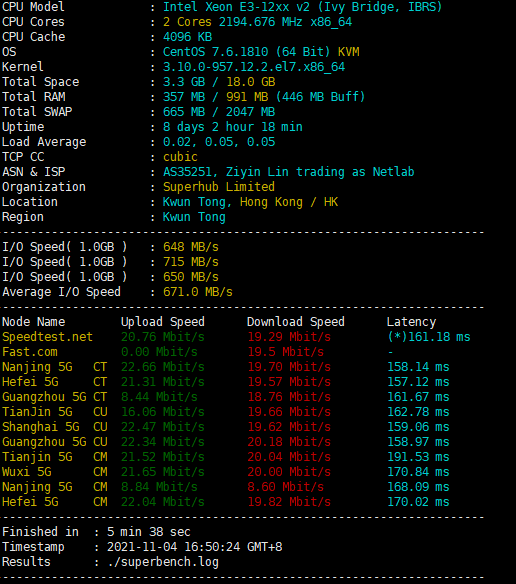Screen dimensions: 516x584
Task: Select the Speedtest.net node row
Action: click(236, 337)
